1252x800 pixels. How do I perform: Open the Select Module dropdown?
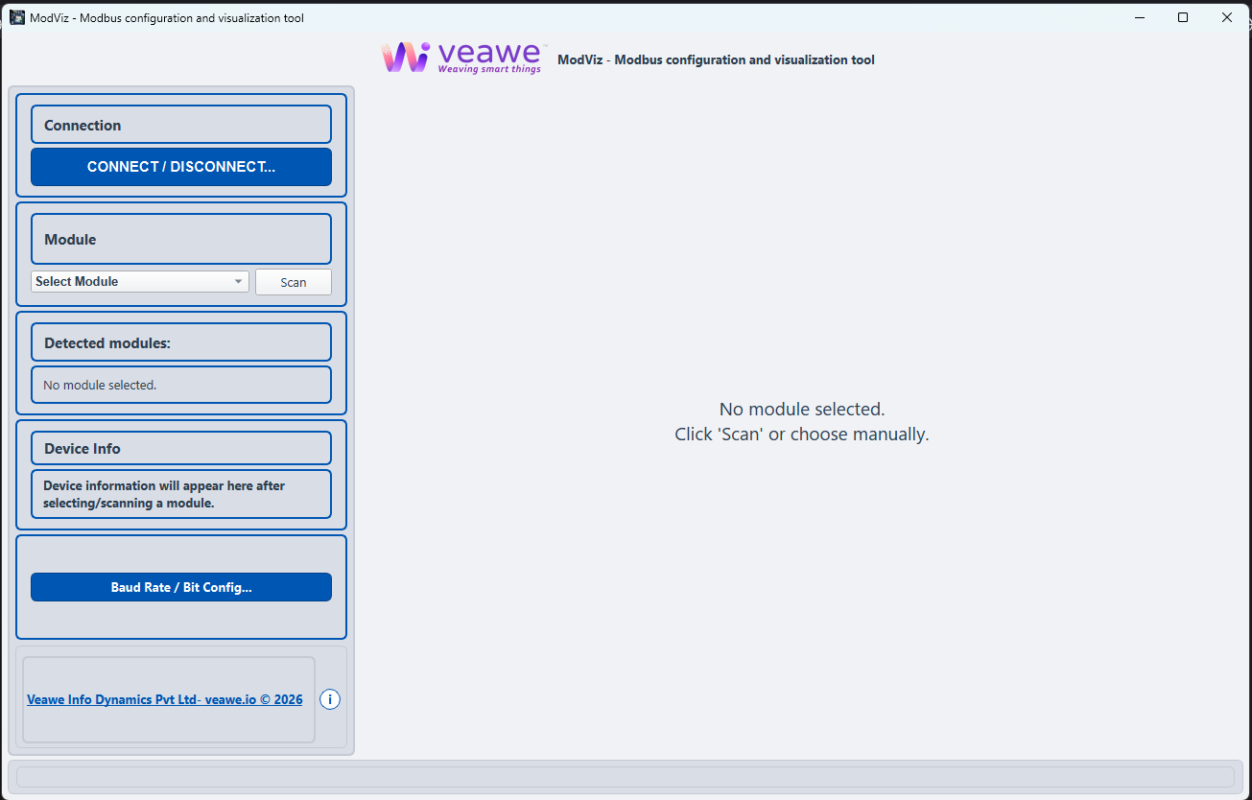139,281
